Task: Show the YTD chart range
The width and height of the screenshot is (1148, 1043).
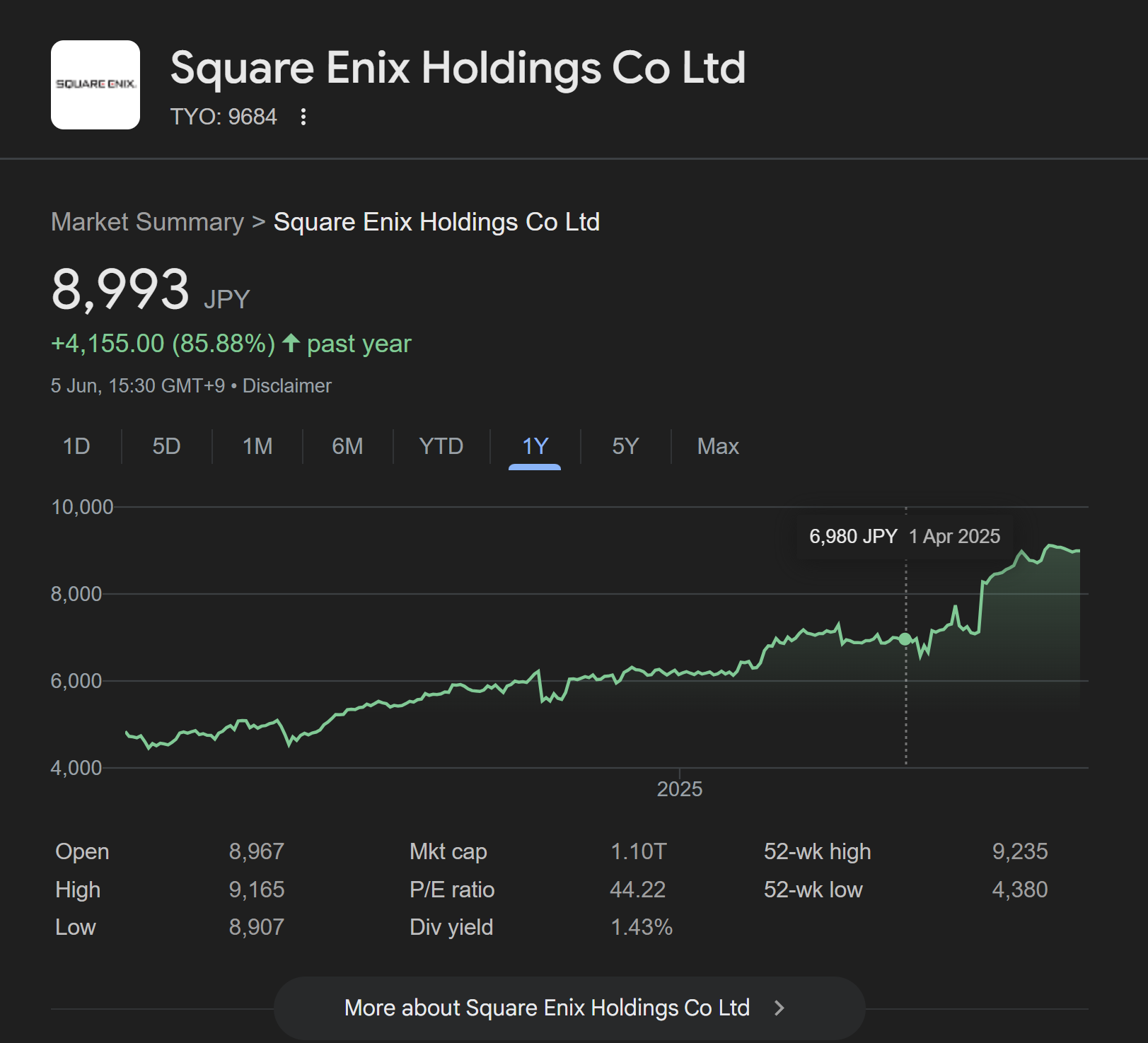Action: pos(441,446)
